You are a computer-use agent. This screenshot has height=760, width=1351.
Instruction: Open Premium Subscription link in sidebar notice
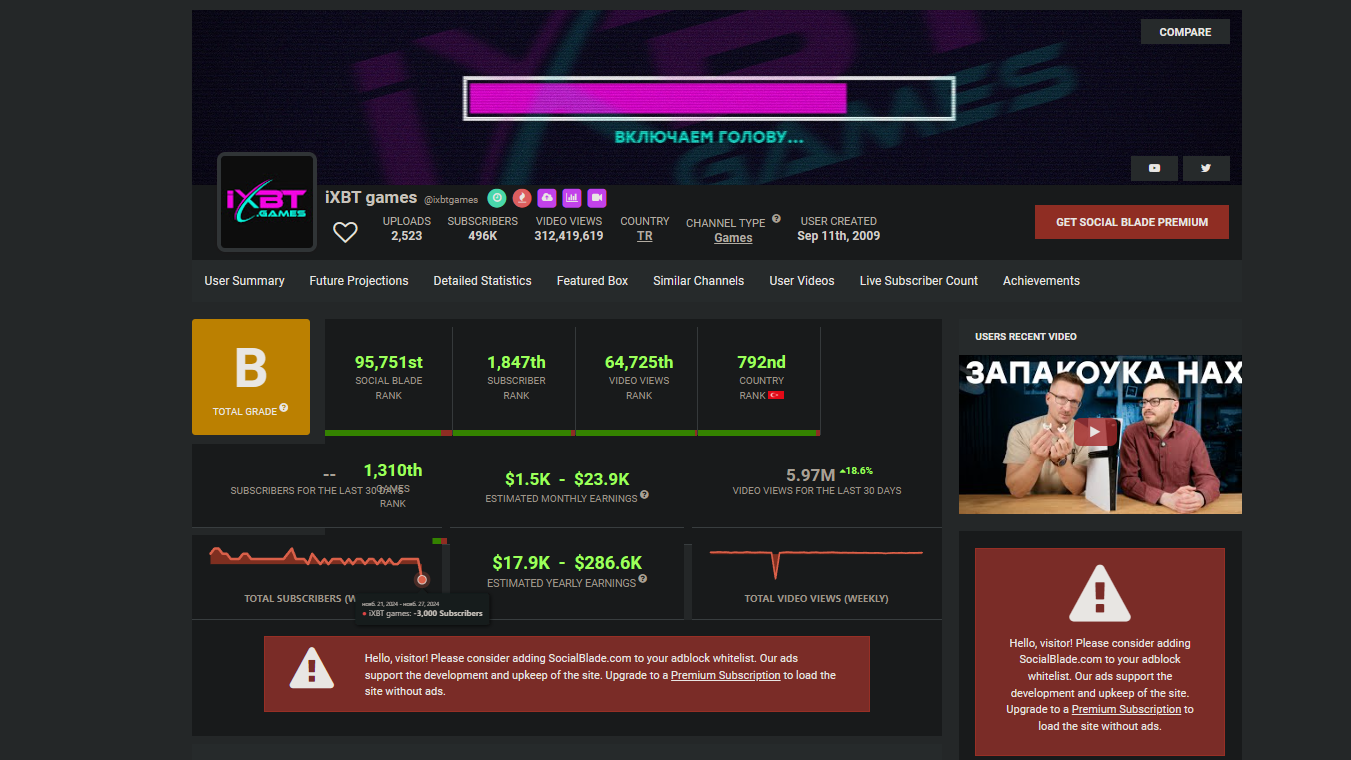pyautogui.click(x=1127, y=709)
